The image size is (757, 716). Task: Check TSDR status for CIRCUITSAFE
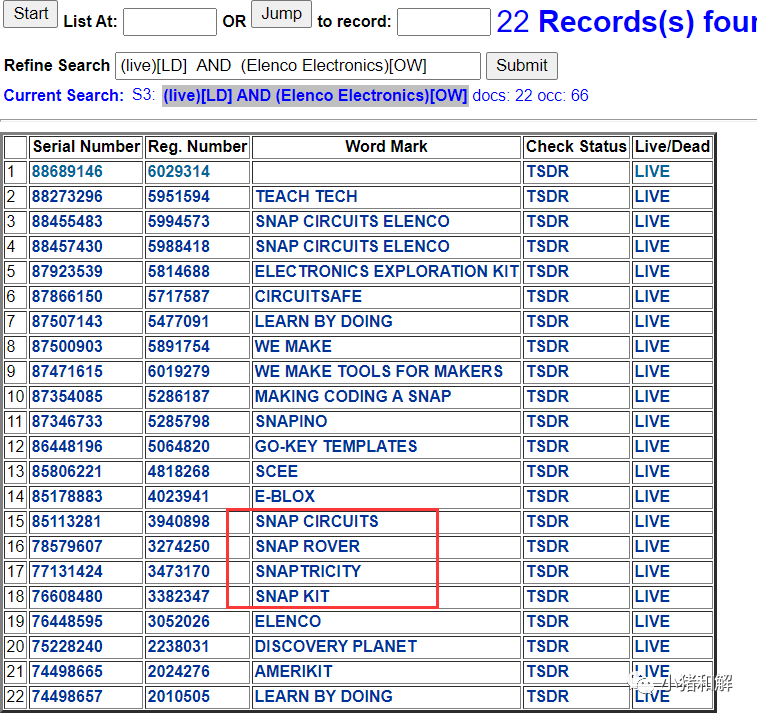(547, 296)
